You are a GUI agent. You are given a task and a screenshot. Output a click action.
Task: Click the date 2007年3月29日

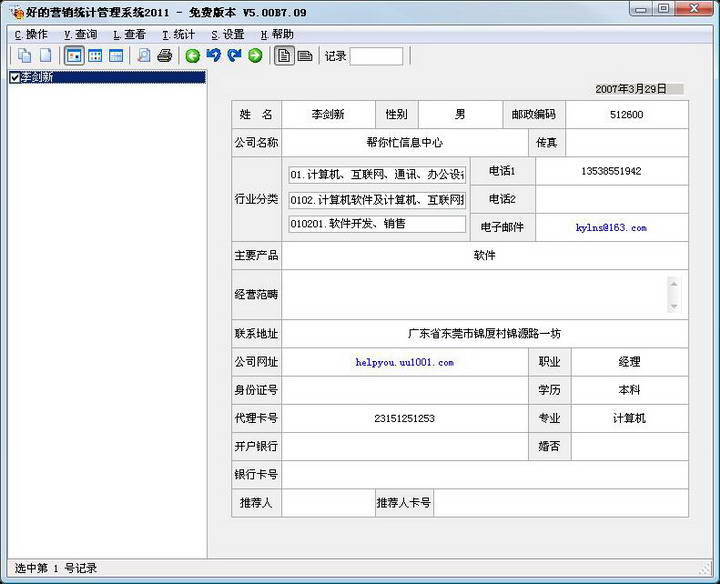tap(630, 89)
